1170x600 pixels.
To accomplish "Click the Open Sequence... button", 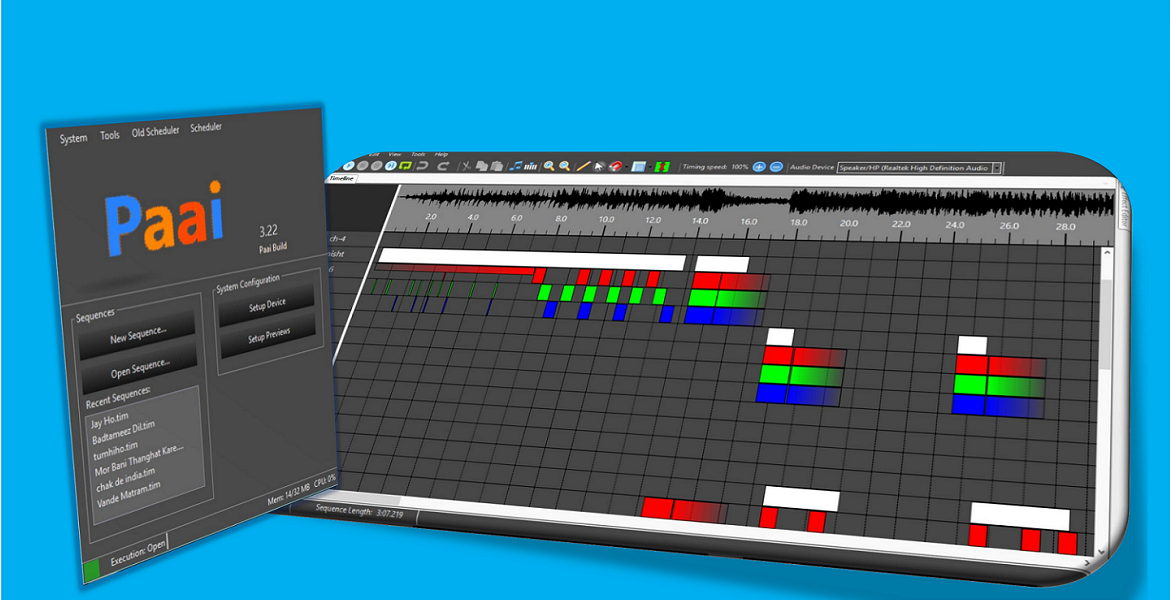I will [x=140, y=367].
